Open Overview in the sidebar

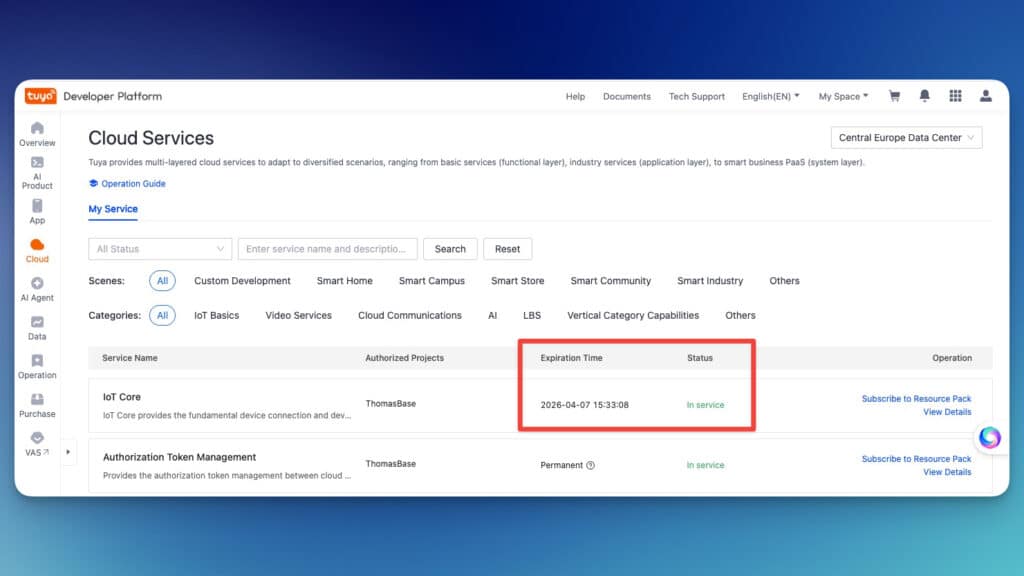coord(37,134)
